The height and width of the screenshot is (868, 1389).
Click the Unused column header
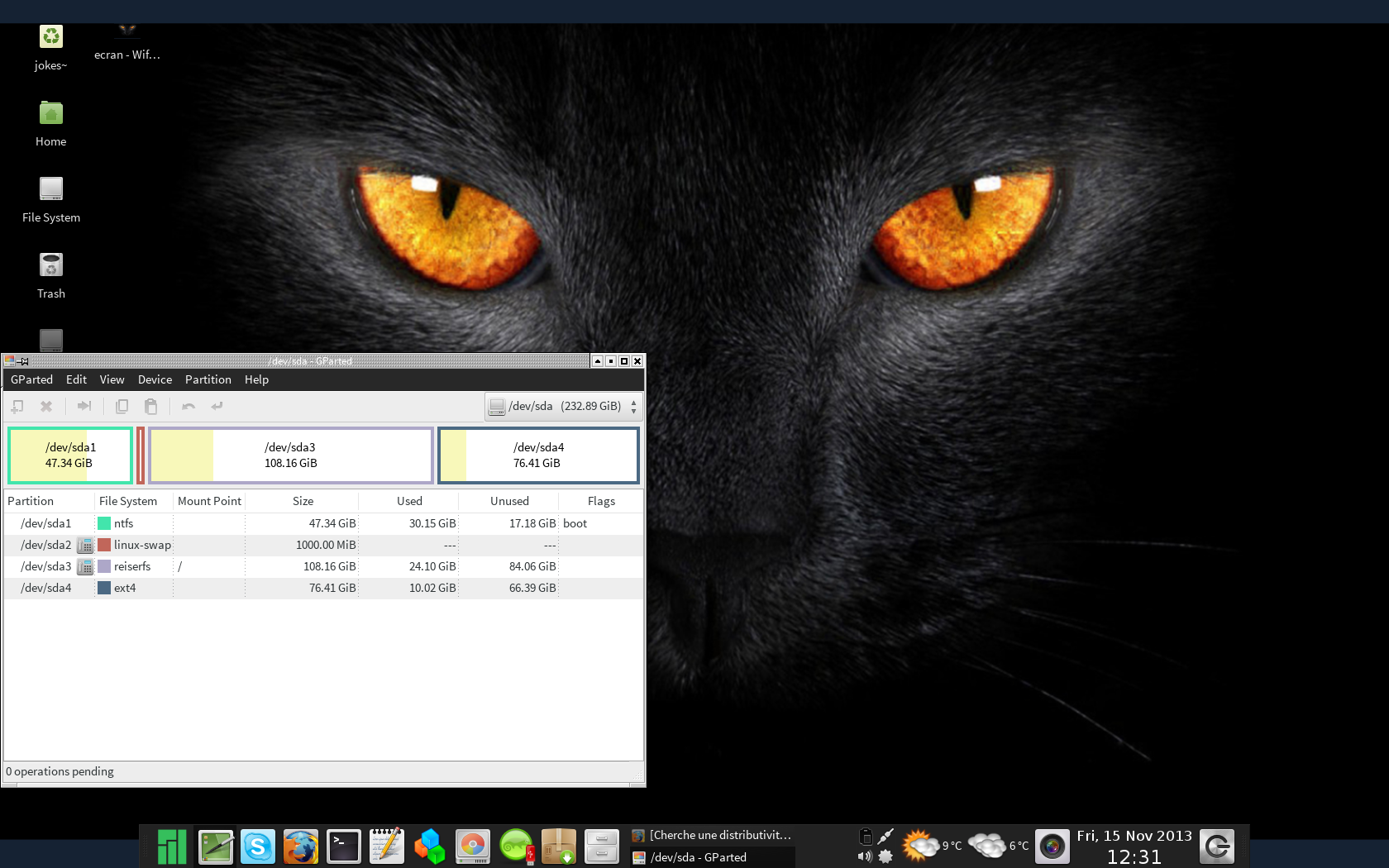tap(509, 501)
